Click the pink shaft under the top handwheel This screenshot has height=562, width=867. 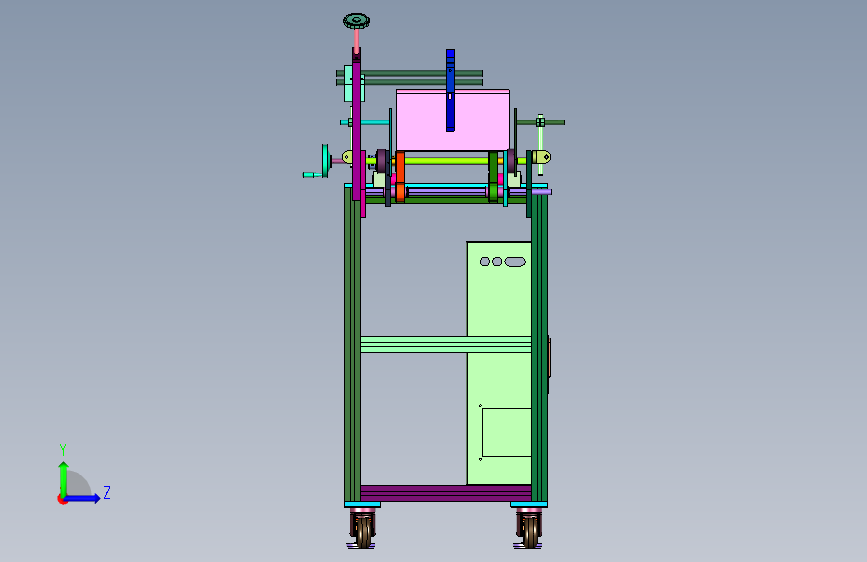(357, 39)
